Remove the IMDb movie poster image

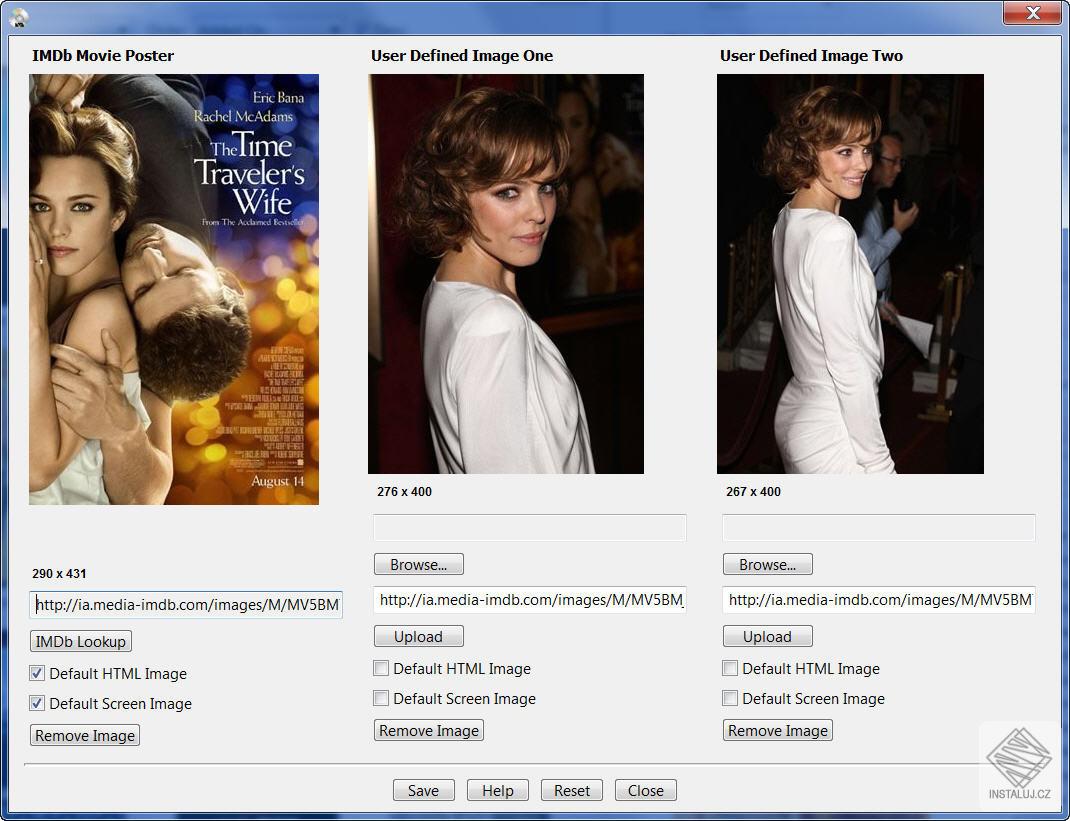pyautogui.click(x=84, y=735)
